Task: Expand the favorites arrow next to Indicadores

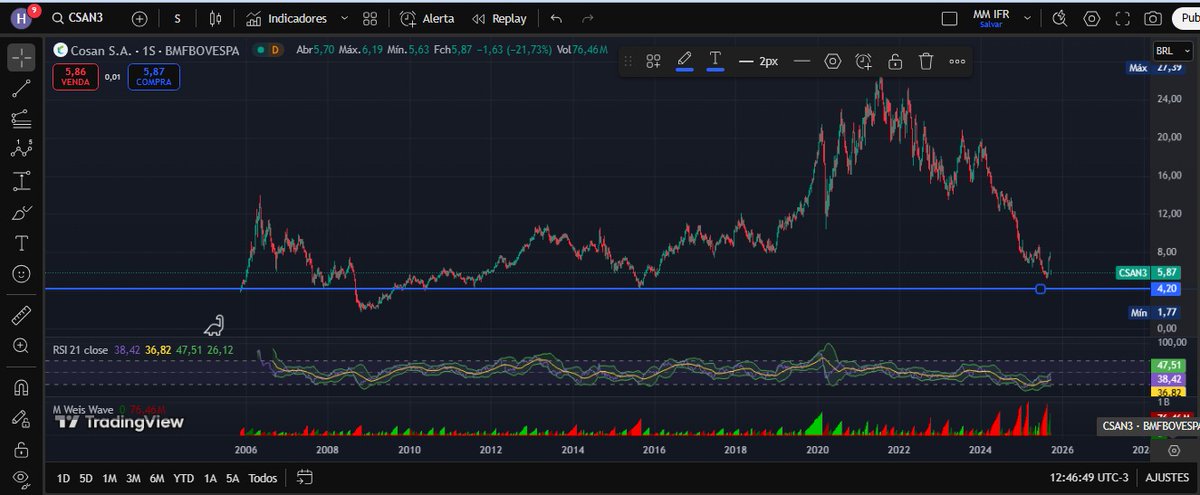Action: (345, 18)
